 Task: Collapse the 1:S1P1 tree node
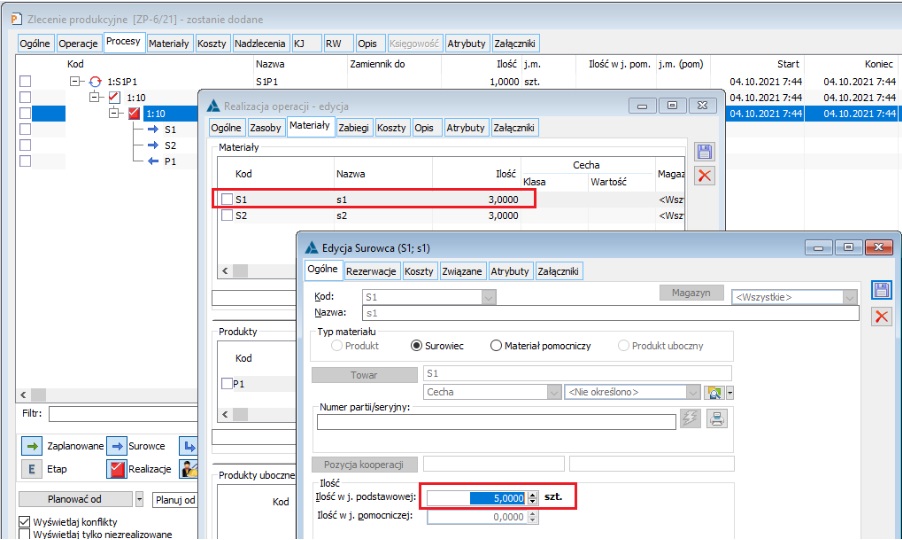[75, 81]
